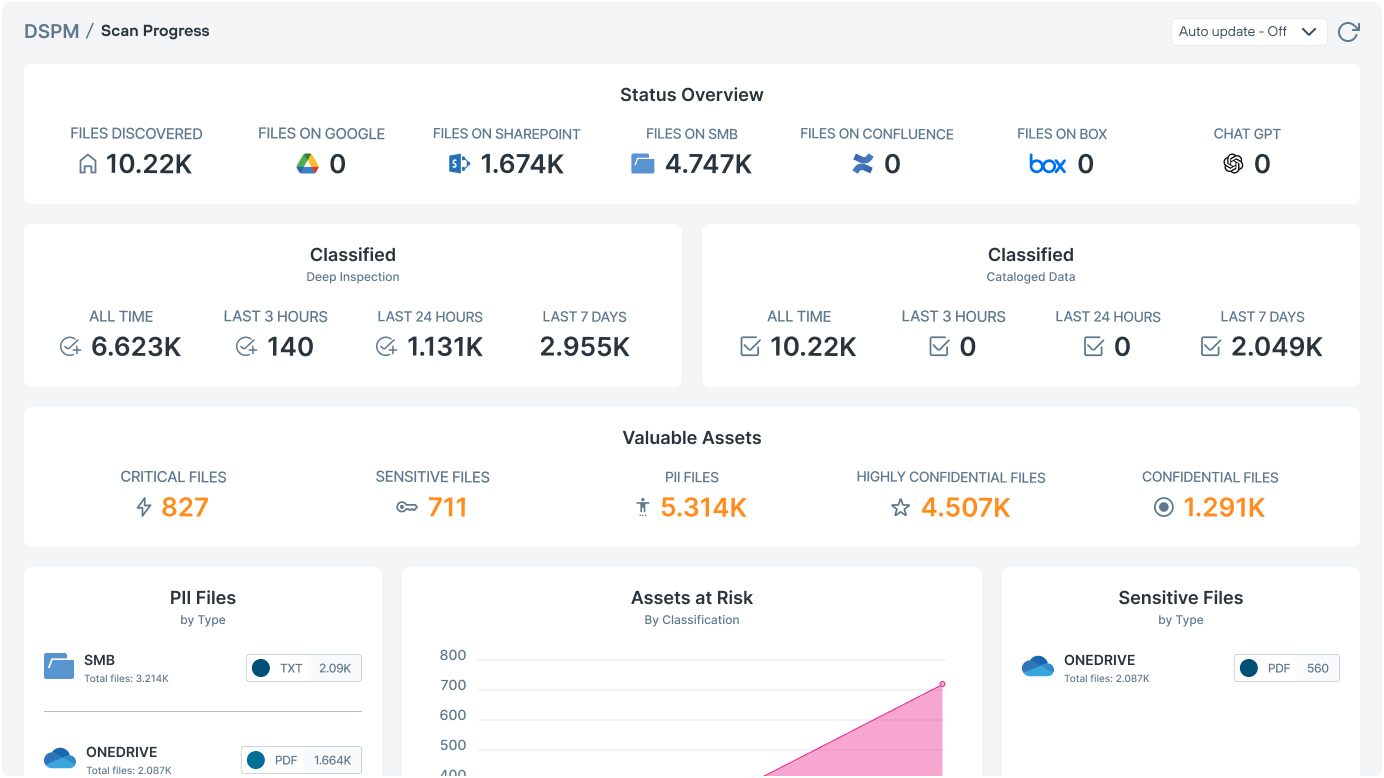Screen dimensions: 1384x778
Task: Open the Auto update dropdown
Action: click(x=1248, y=31)
